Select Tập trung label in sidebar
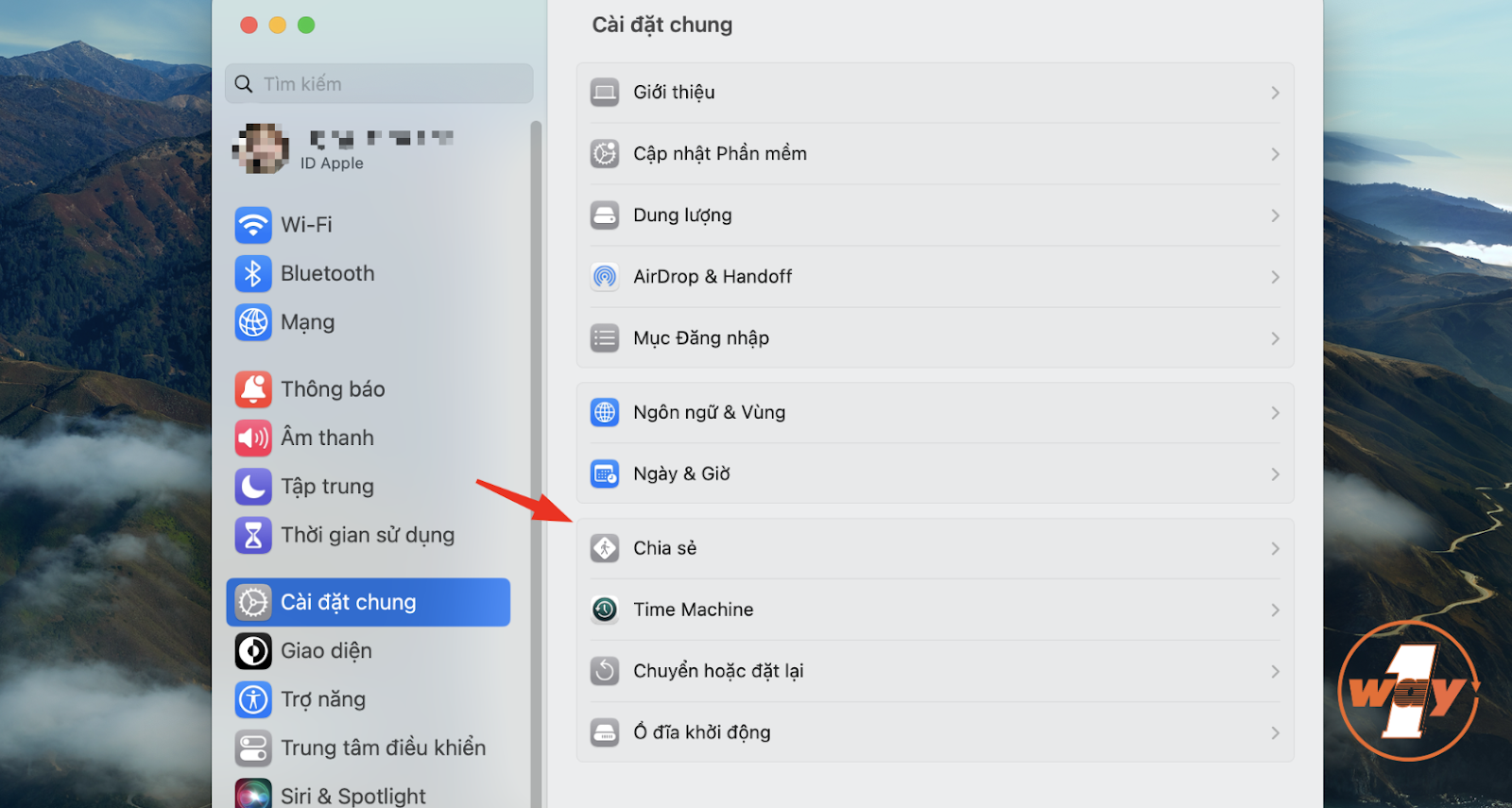 327,487
